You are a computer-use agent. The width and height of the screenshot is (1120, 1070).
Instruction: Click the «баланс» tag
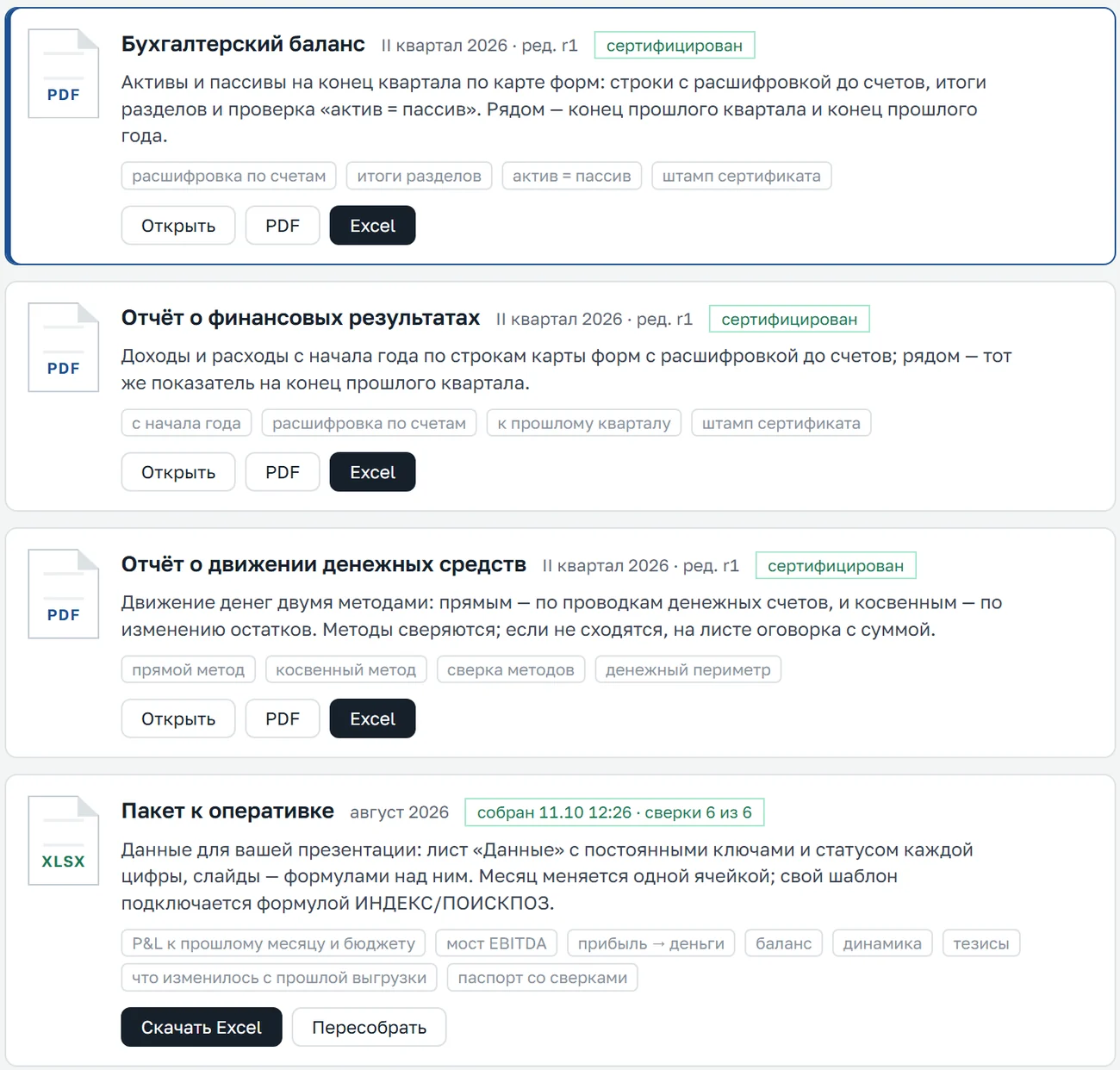click(784, 943)
